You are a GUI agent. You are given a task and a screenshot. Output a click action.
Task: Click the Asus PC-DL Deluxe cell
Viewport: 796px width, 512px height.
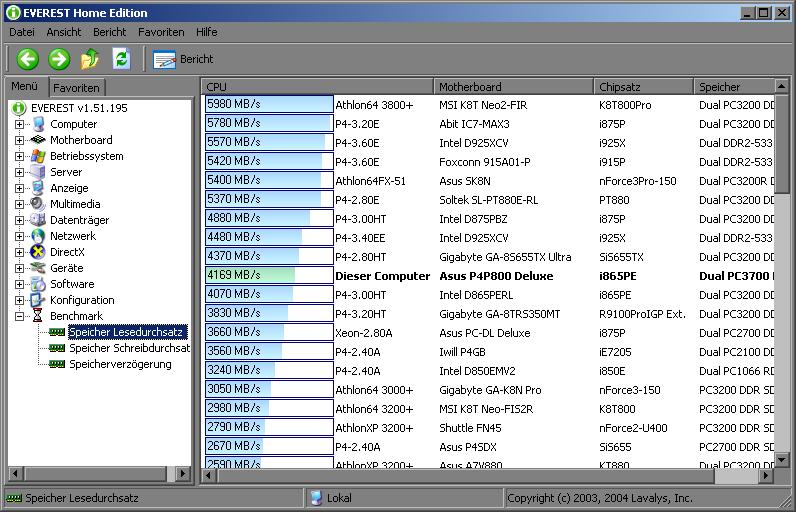[x=485, y=333]
